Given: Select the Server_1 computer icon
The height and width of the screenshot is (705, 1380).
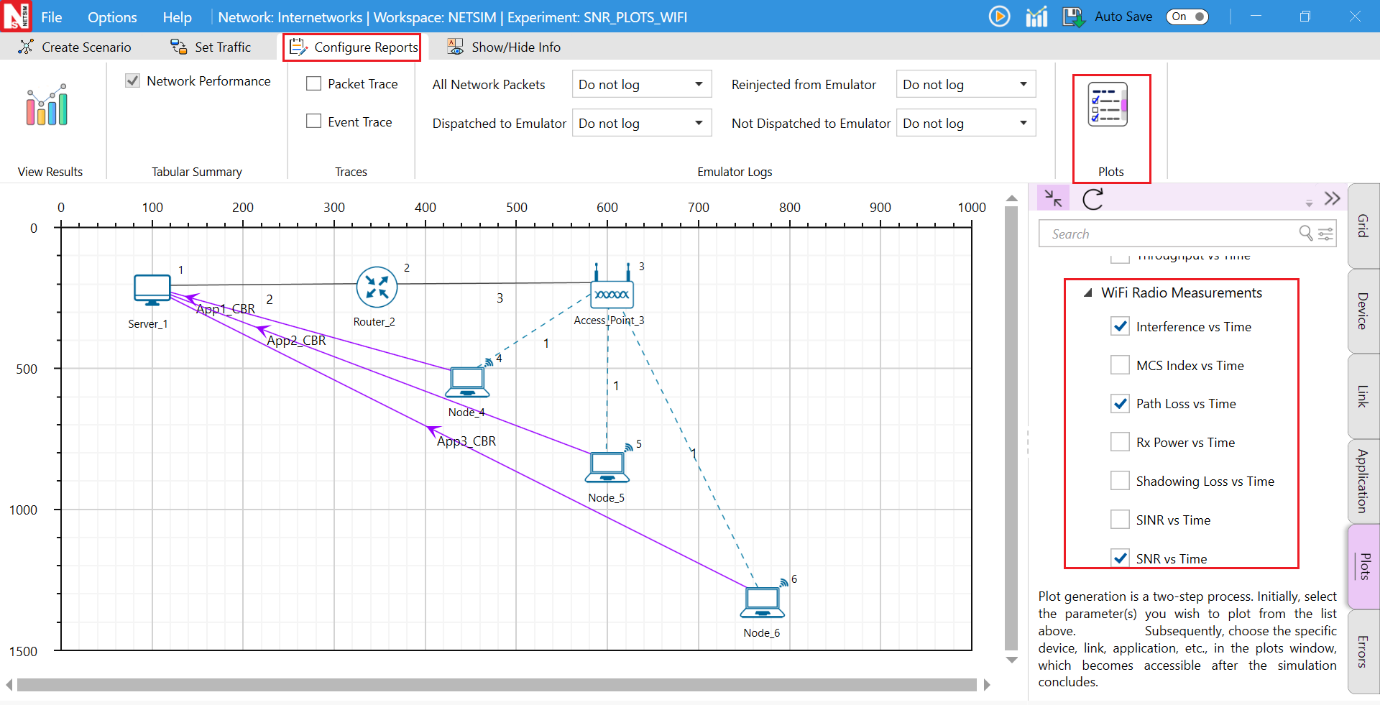Looking at the screenshot, I should 152,290.
